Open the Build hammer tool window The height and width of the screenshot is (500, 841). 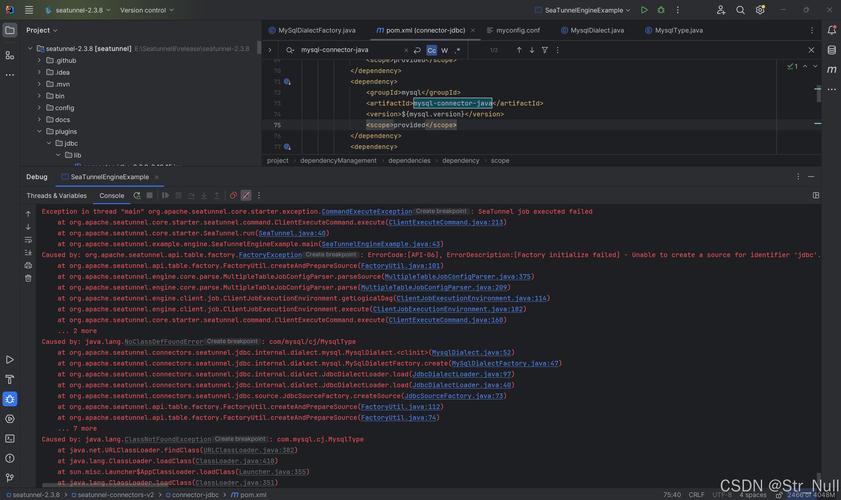[x=10, y=379]
